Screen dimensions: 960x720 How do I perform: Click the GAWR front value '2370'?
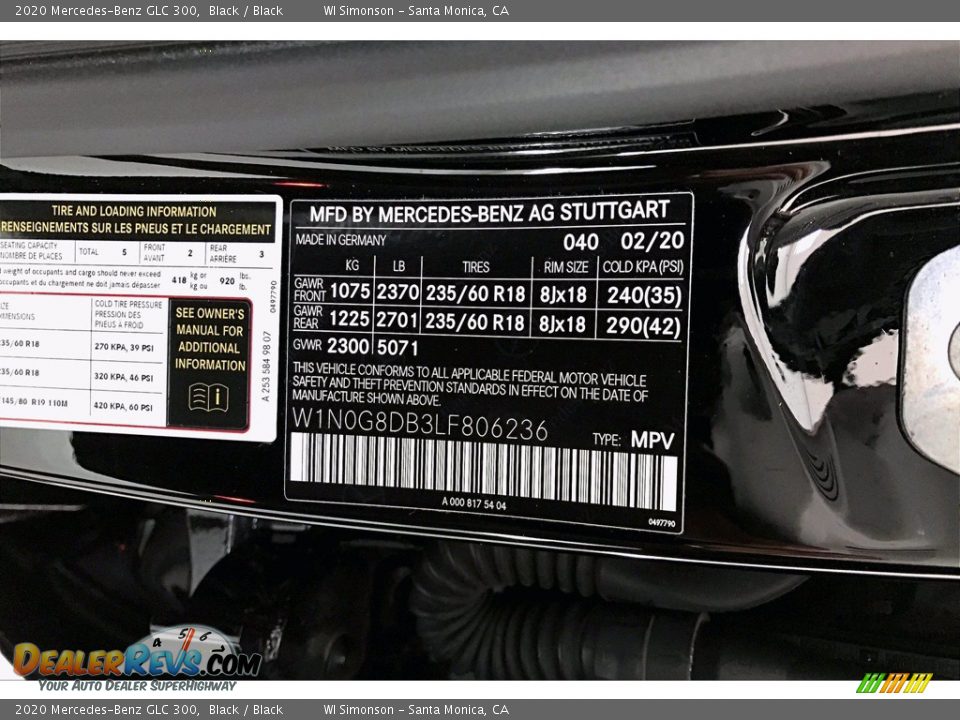point(397,292)
